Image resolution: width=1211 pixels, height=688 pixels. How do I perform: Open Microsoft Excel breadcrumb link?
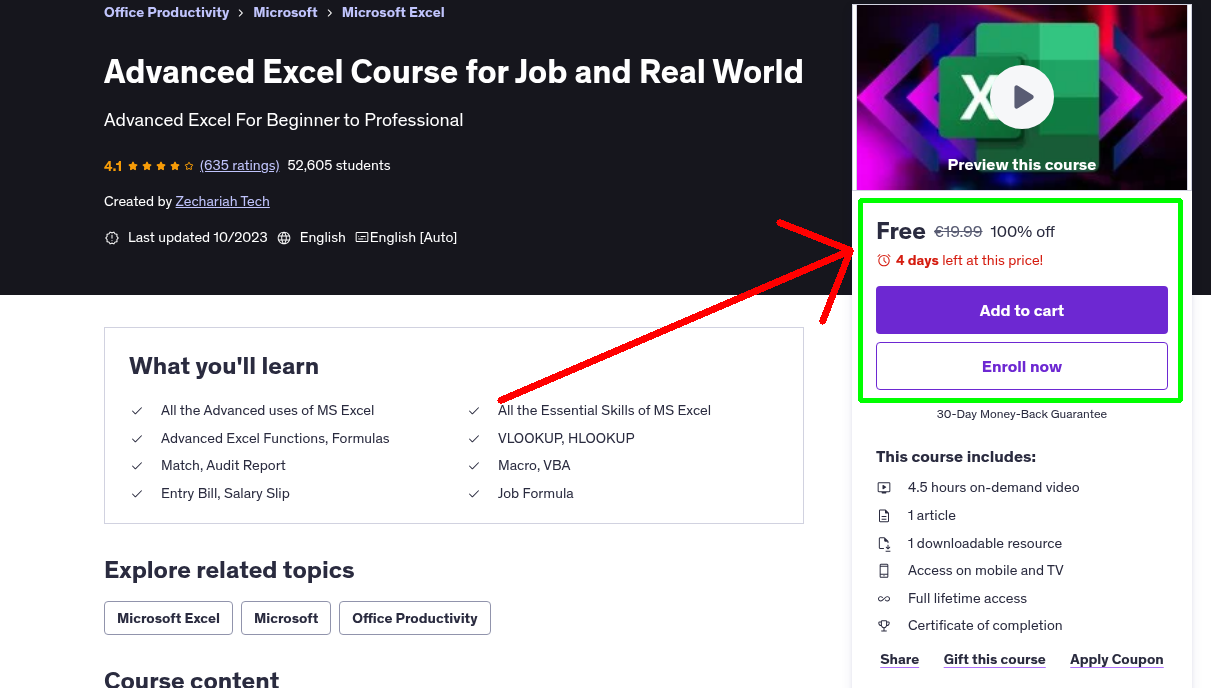click(393, 12)
